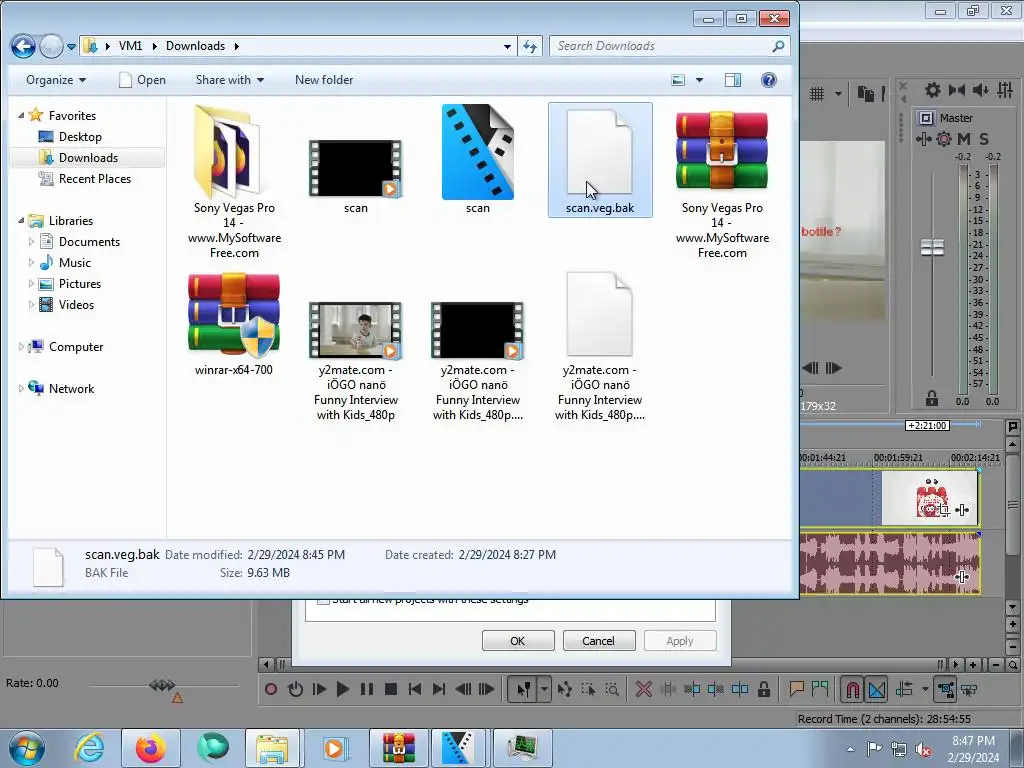This screenshot has height=768, width=1024.
Task: Collapse the Favorites tree group
Action: tap(21, 116)
